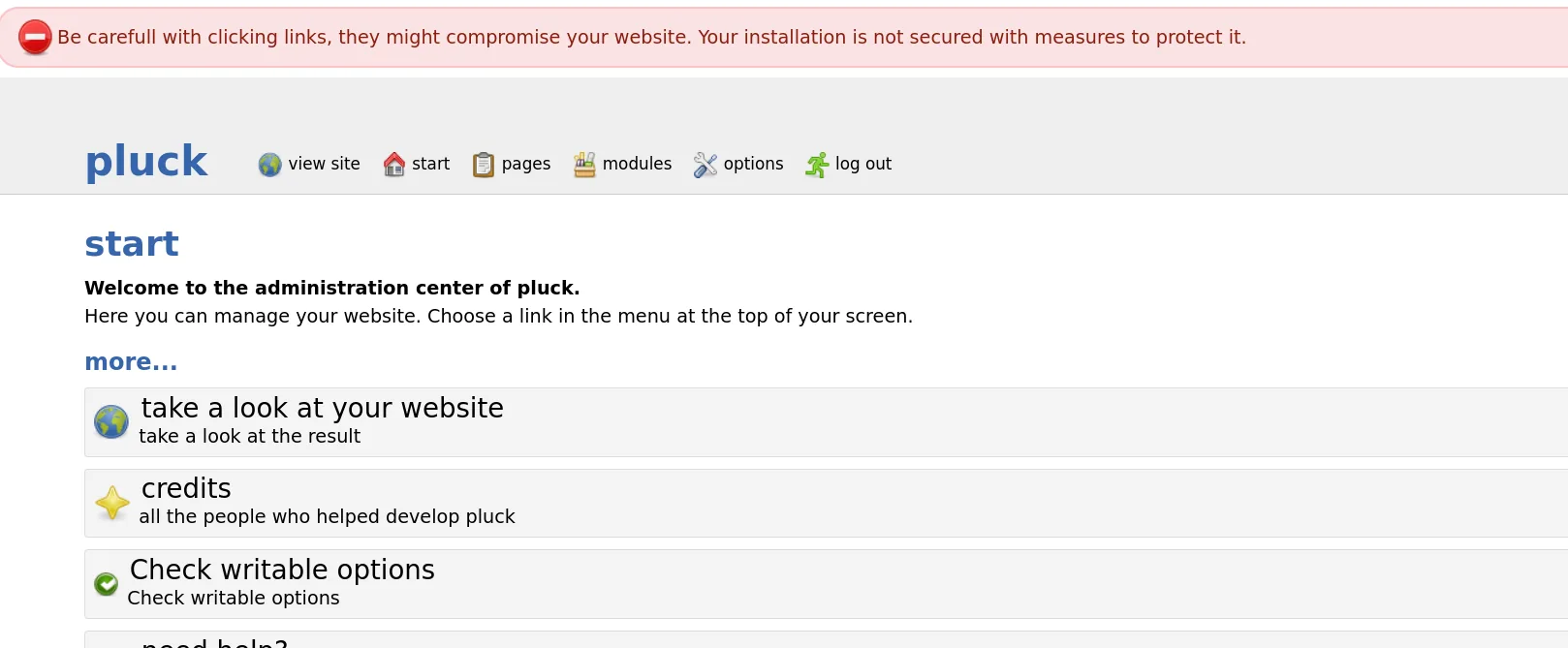Click the start page heading

click(x=132, y=244)
